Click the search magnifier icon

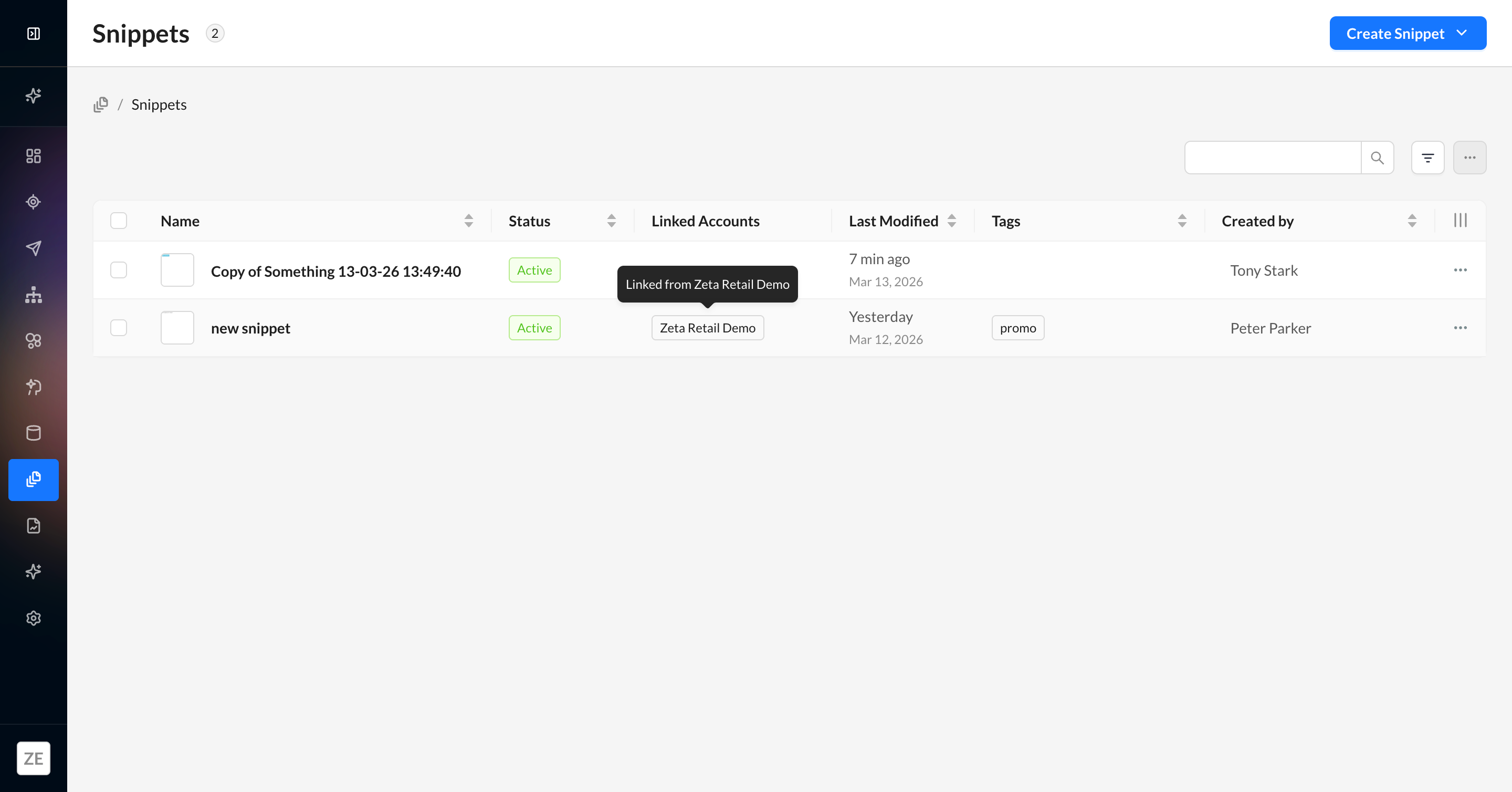click(x=1377, y=158)
